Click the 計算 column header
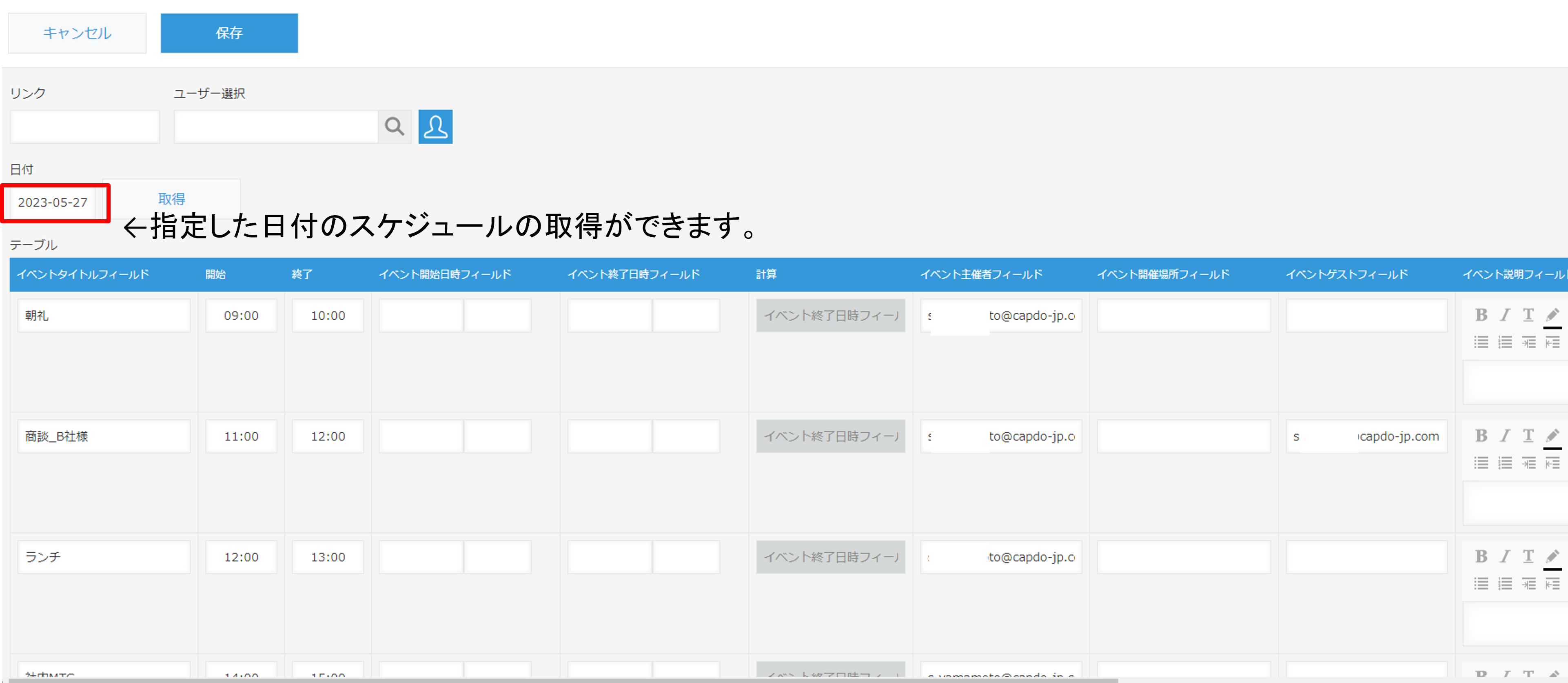Image resolution: width=1568 pixels, height=683 pixels. click(766, 274)
